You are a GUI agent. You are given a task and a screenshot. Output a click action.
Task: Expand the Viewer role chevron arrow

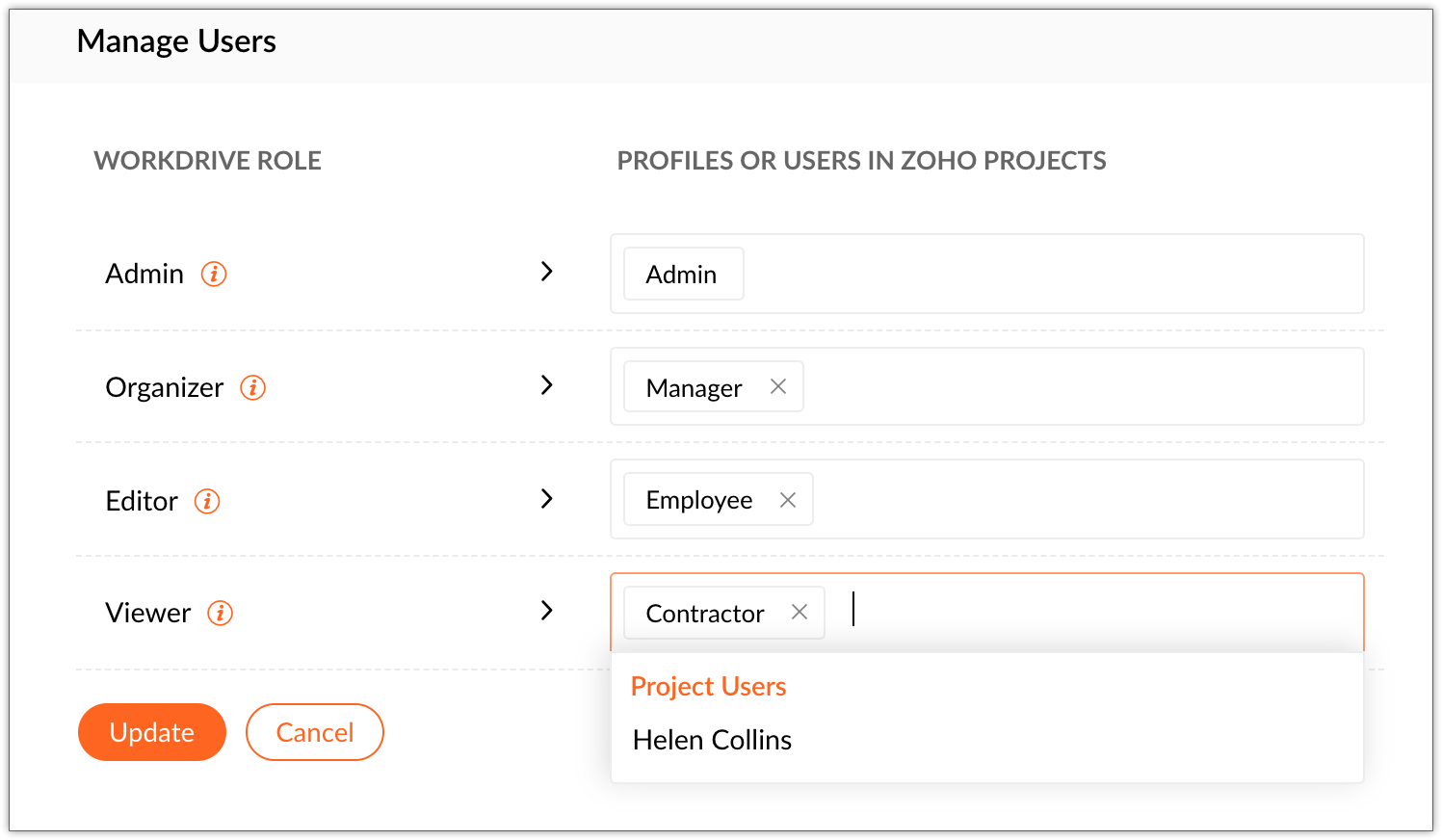[547, 611]
